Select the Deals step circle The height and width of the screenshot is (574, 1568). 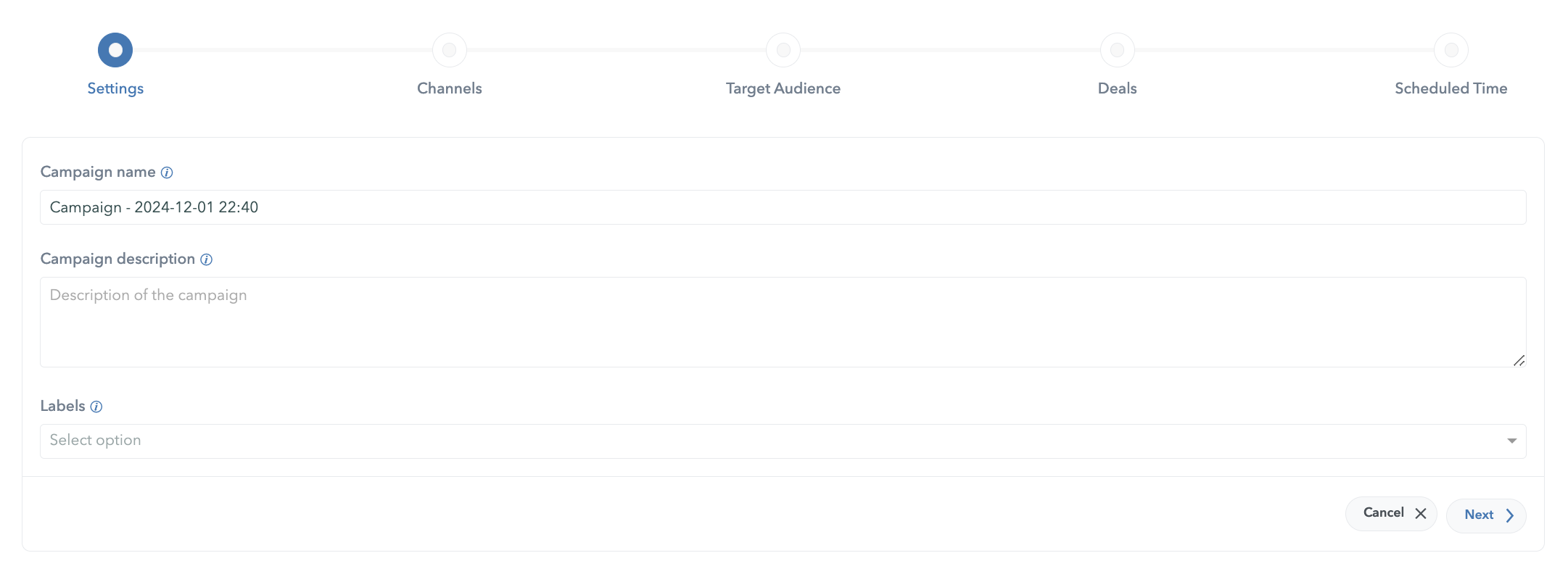pyautogui.click(x=1118, y=50)
